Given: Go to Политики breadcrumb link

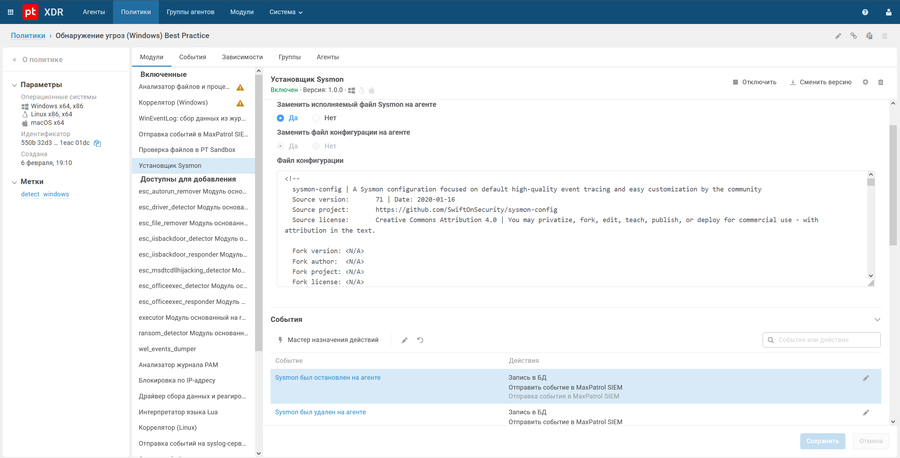Looking at the screenshot, I should point(28,36).
